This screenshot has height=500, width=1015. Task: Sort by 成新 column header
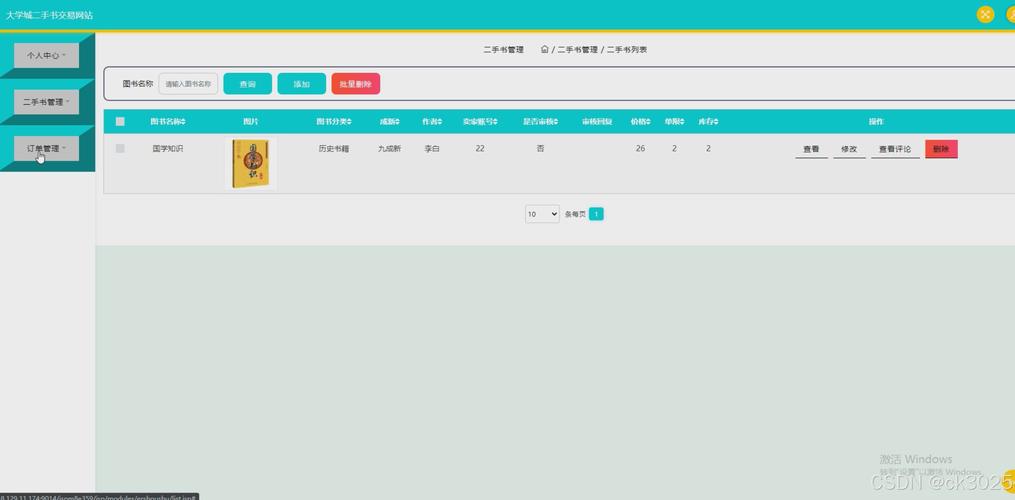(389, 122)
